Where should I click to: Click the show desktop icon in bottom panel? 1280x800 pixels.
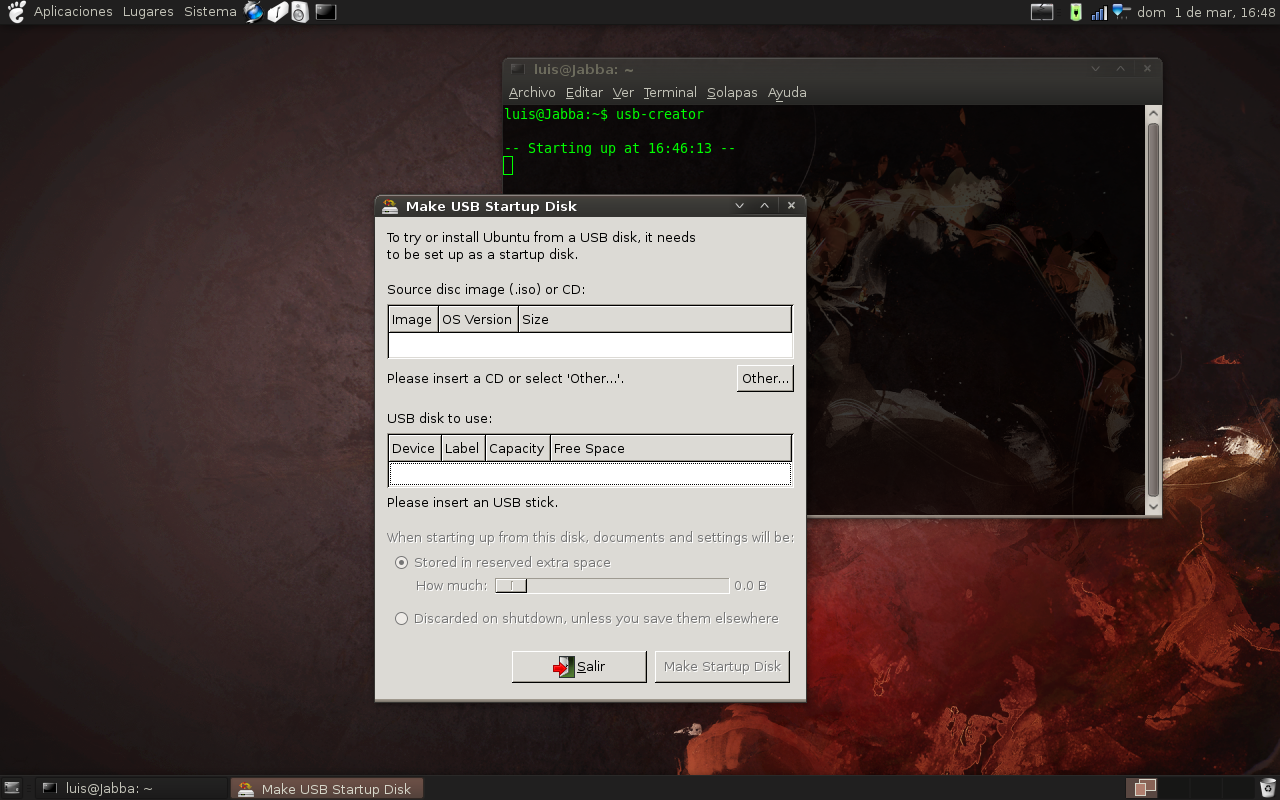[12, 788]
